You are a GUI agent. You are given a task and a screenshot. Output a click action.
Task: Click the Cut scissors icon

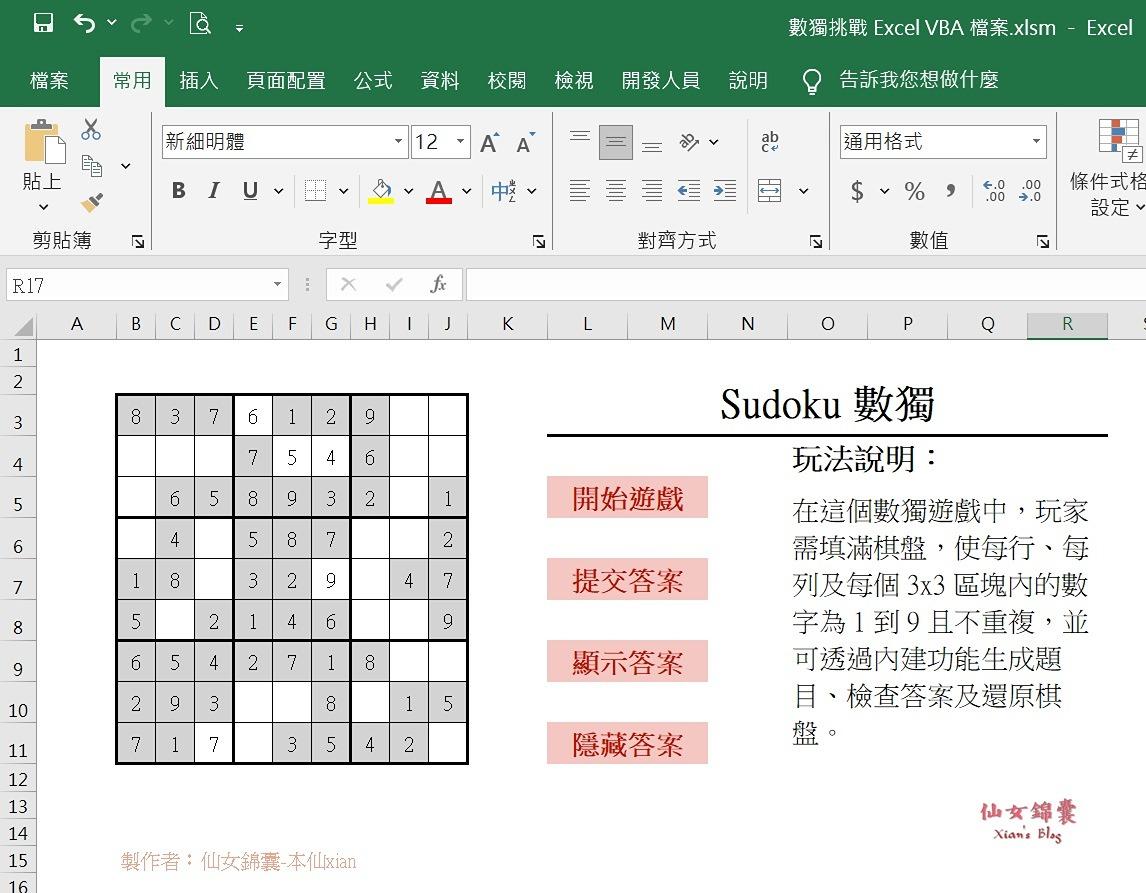(91, 129)
